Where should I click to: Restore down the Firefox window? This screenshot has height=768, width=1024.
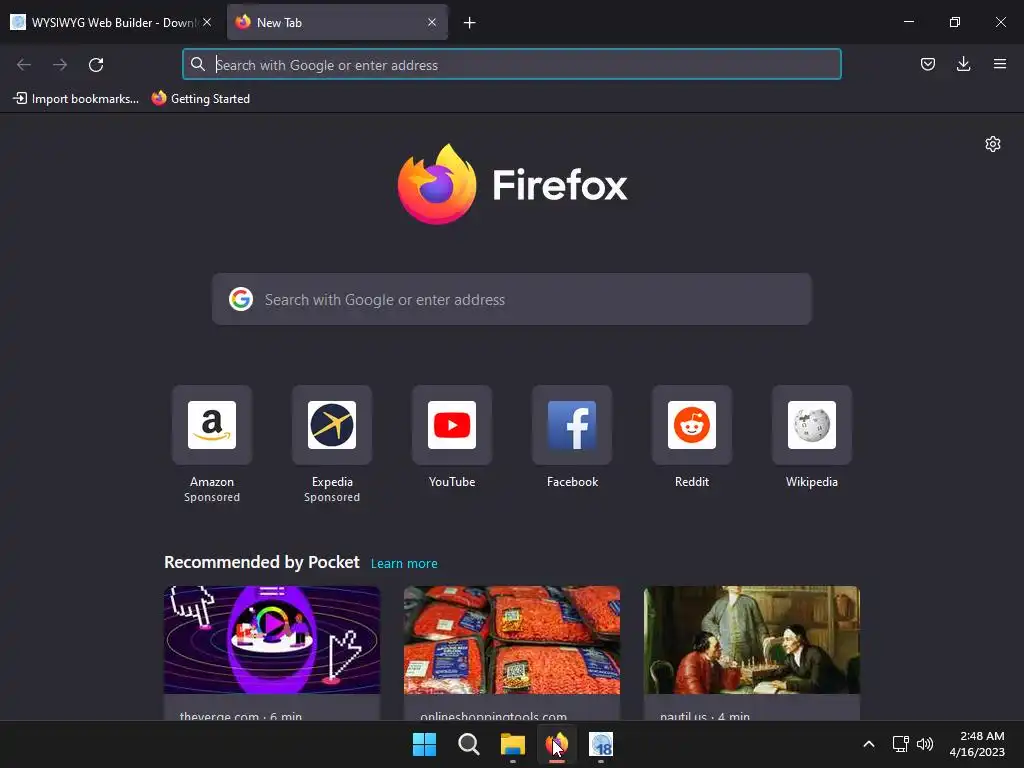click(x=955, y=22)
